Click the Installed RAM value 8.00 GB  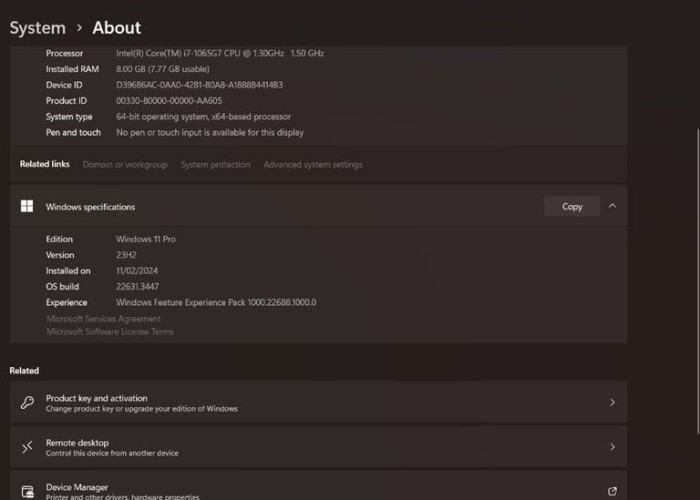click(x=162, y=69)
